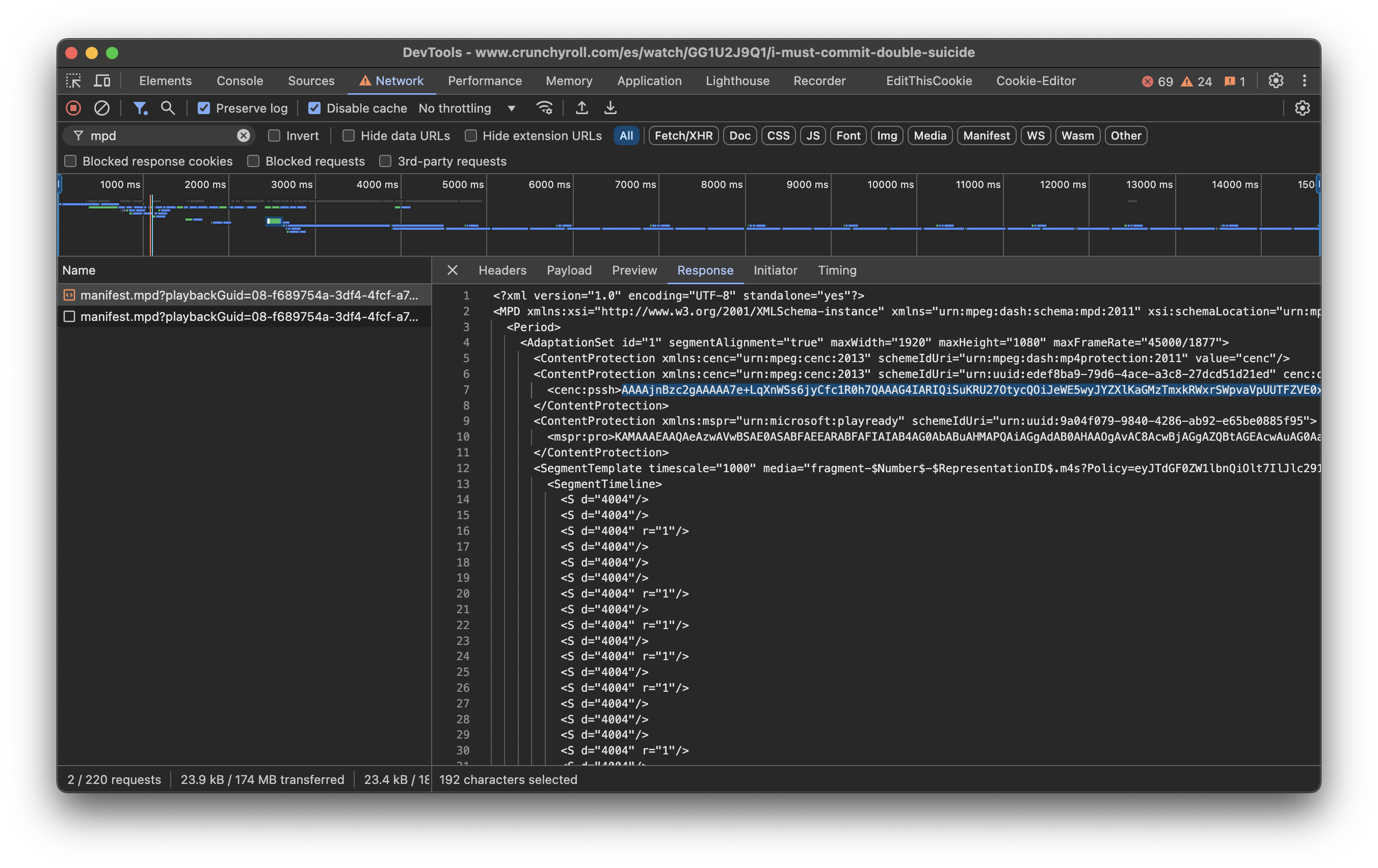1378x868 pixels.
Task: Select second manifest.mpd request row
Action: coord(248,316)
